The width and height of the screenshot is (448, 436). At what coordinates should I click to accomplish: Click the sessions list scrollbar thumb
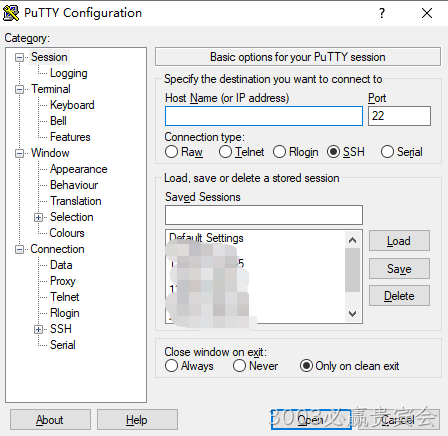[352, 270]
